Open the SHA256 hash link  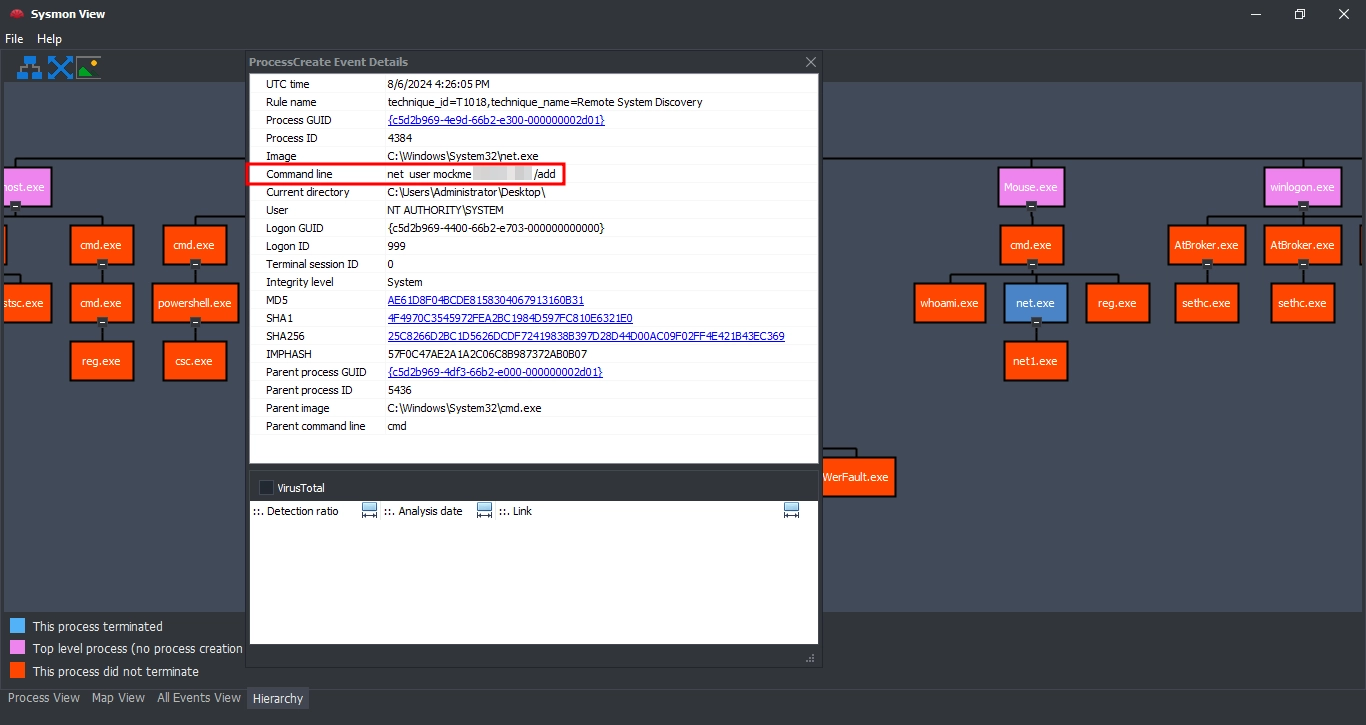pyautogui.click(x=585, y=336)
